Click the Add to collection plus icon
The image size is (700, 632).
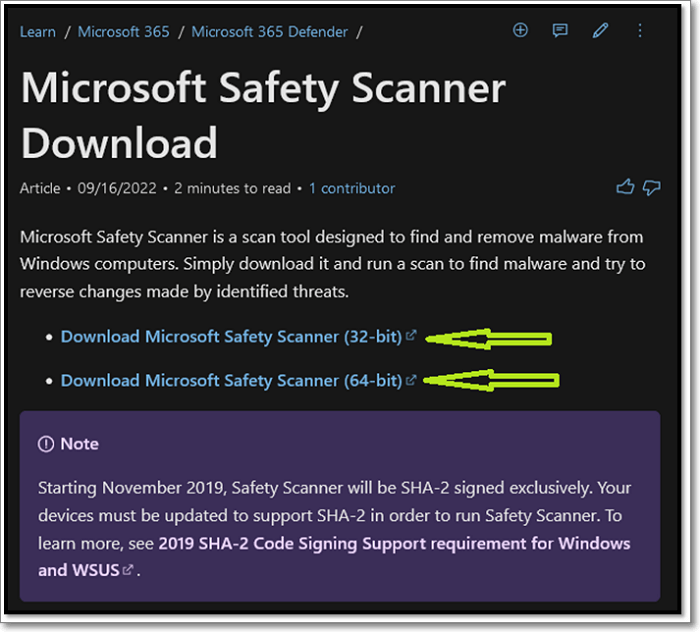pos(520,30)
